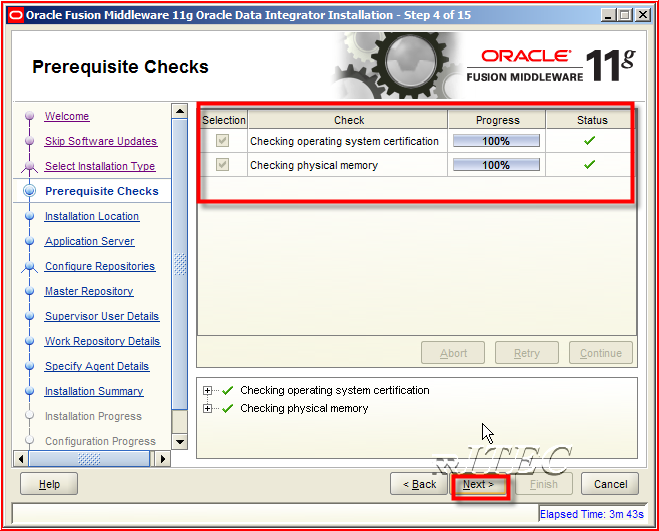Go back with the Back button

pyautogui.click(x=419, y=484)
